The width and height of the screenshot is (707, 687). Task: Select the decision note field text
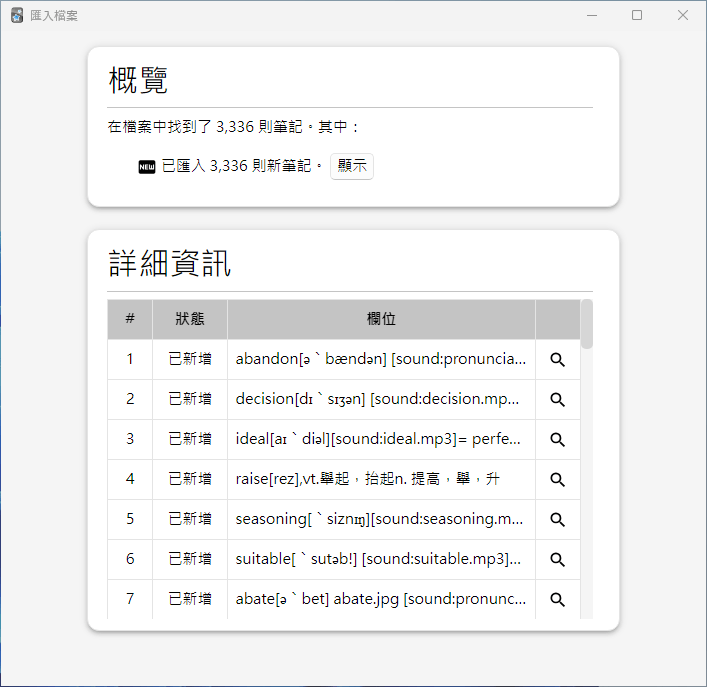pos(380,399)
